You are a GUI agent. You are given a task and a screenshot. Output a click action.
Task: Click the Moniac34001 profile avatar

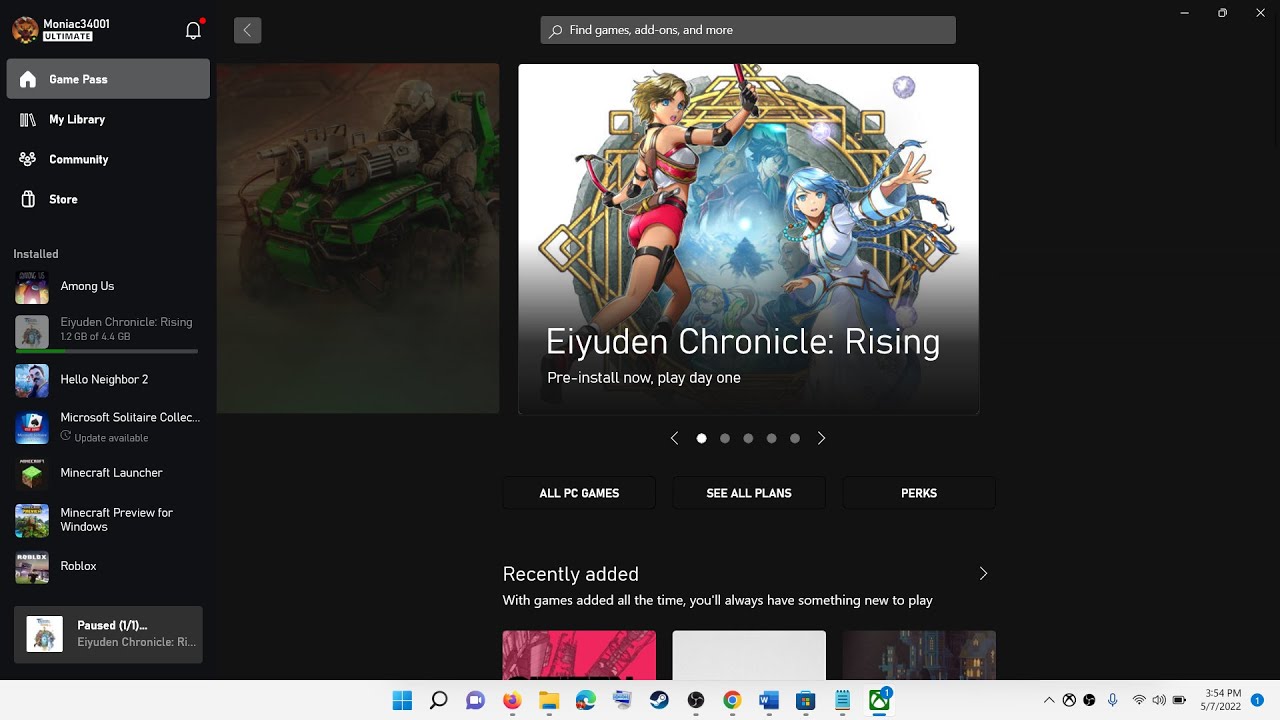pyautogui.click(x=25, y=30)
